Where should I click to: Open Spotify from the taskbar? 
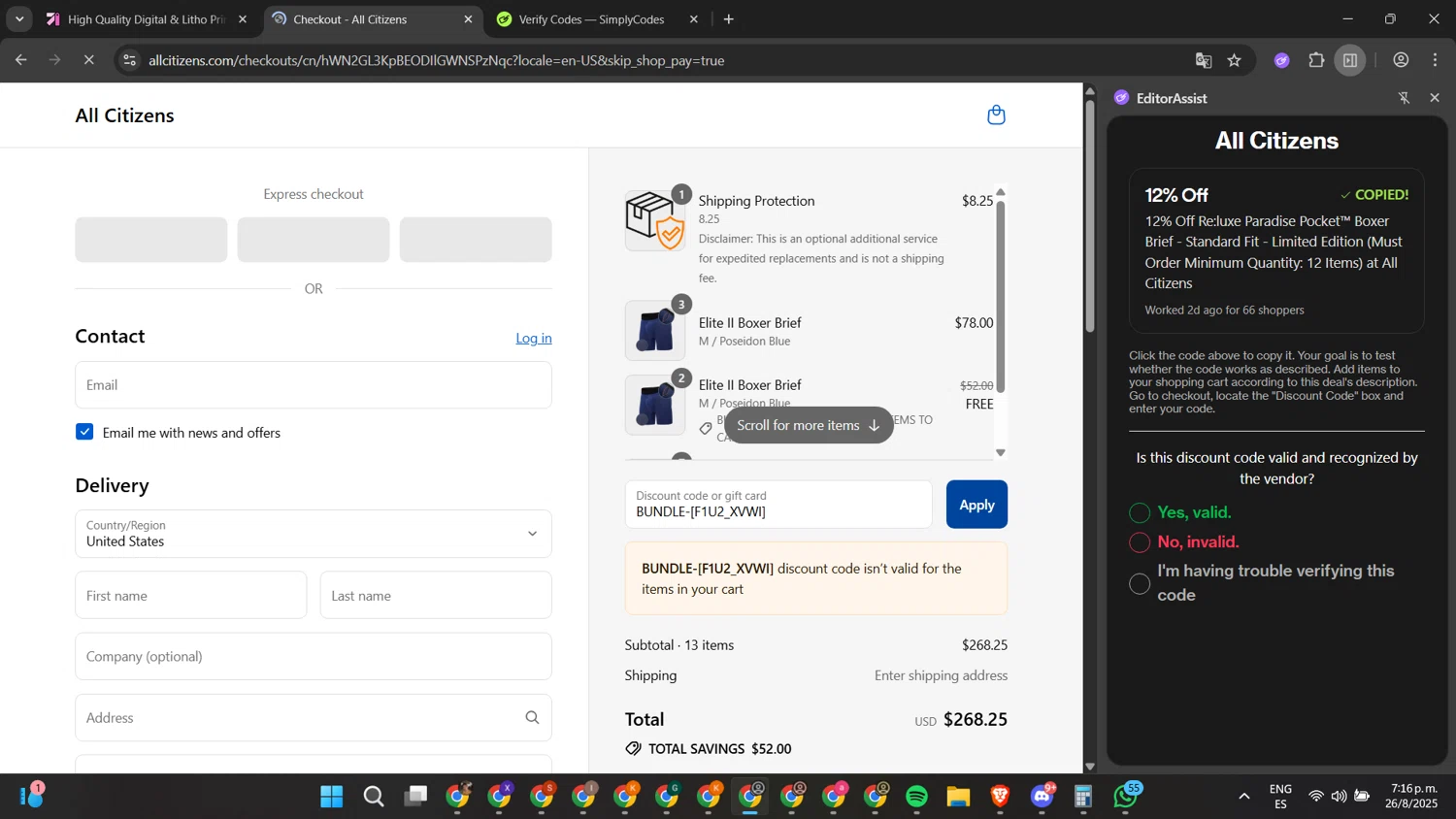(917, 797)
